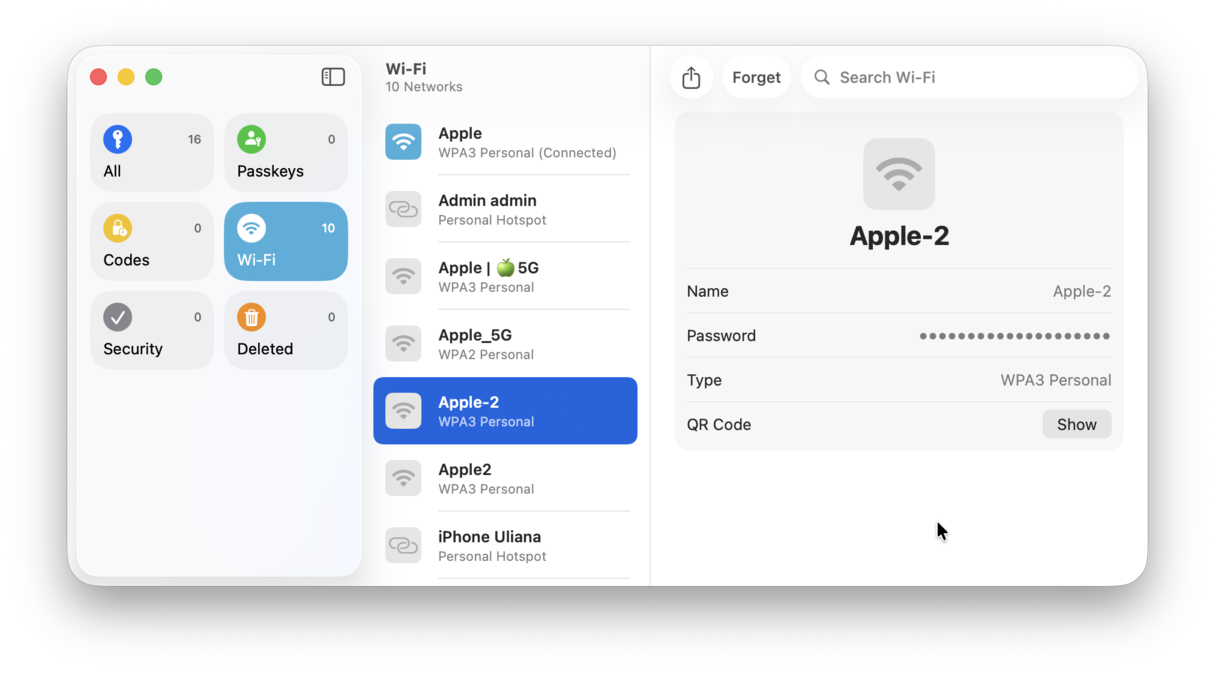The height and width of the screenshot is (675, 1215).
Task: Select the Admin admin hotspot entry
Action: tap(505, 209)
